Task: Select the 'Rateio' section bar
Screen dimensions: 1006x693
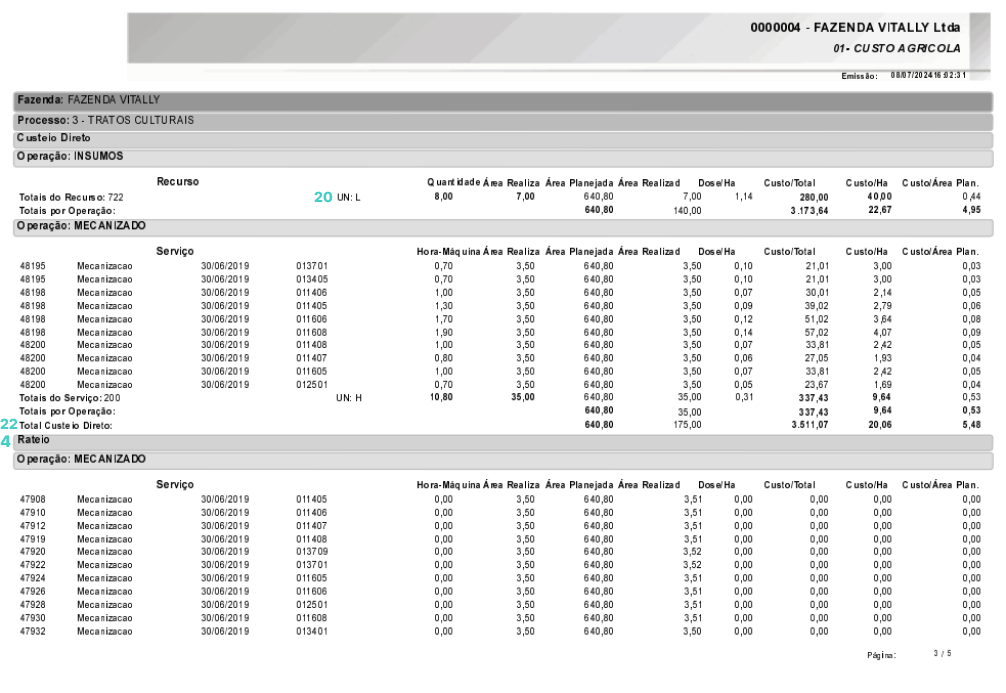Action: click(503, 441)
